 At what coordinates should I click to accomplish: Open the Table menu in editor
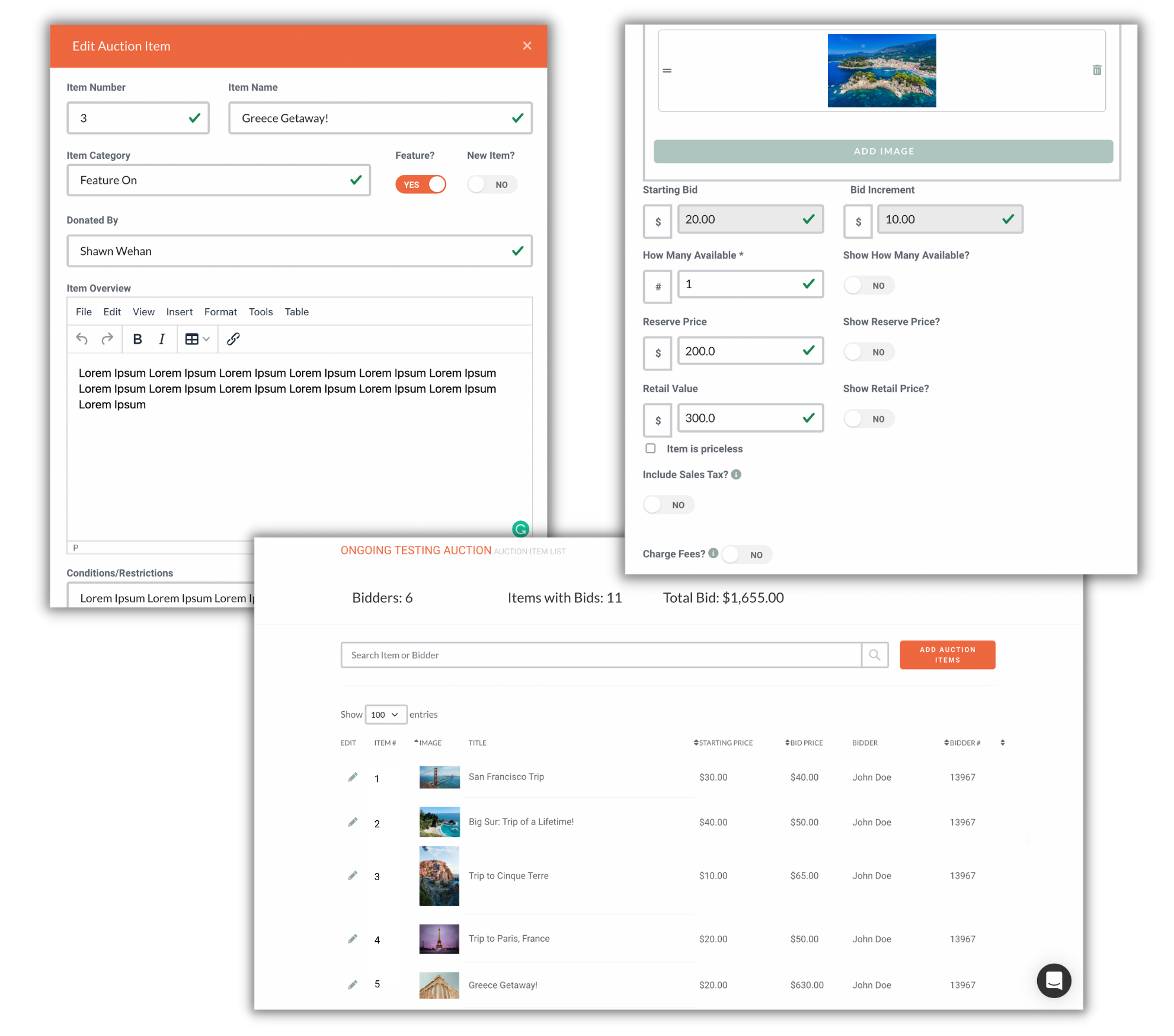coord(296,312)
